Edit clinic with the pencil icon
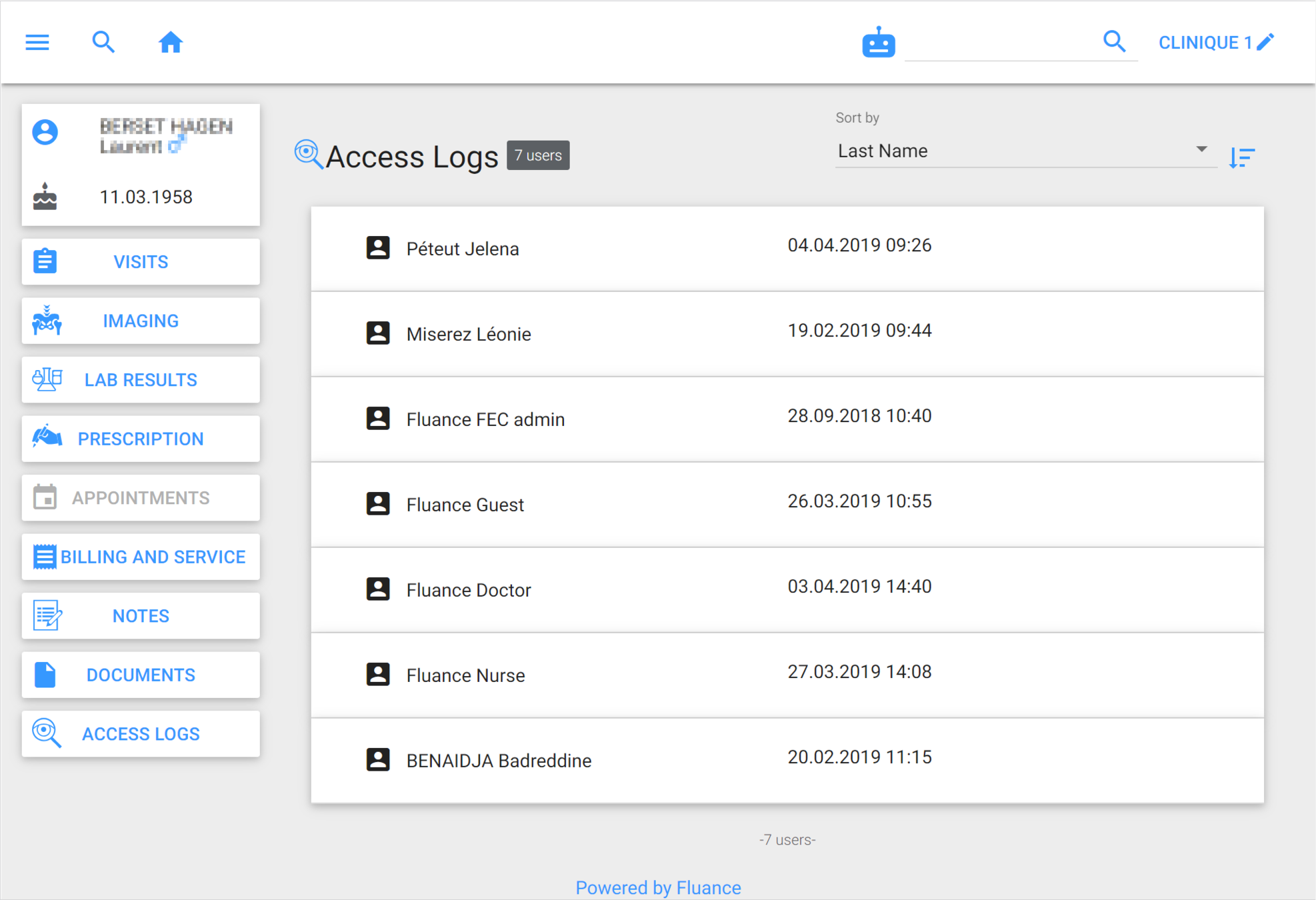Viewport: 1316px width, 900px height. tap(1265, 42)
